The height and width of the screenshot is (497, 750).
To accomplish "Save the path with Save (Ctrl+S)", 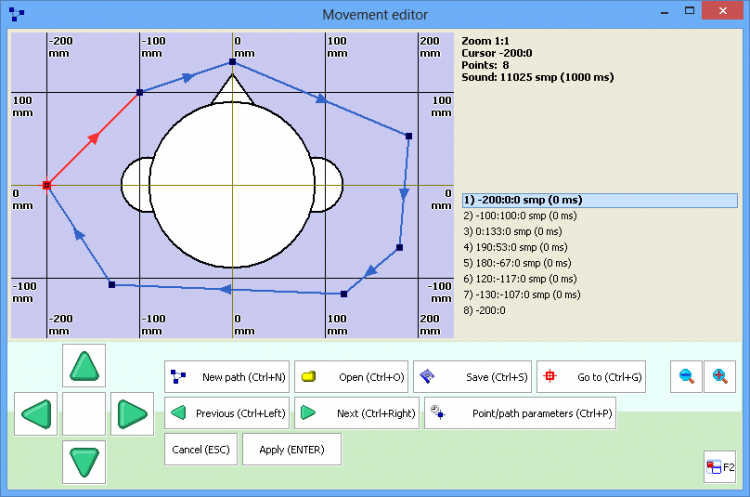I will tap(472, 377).
